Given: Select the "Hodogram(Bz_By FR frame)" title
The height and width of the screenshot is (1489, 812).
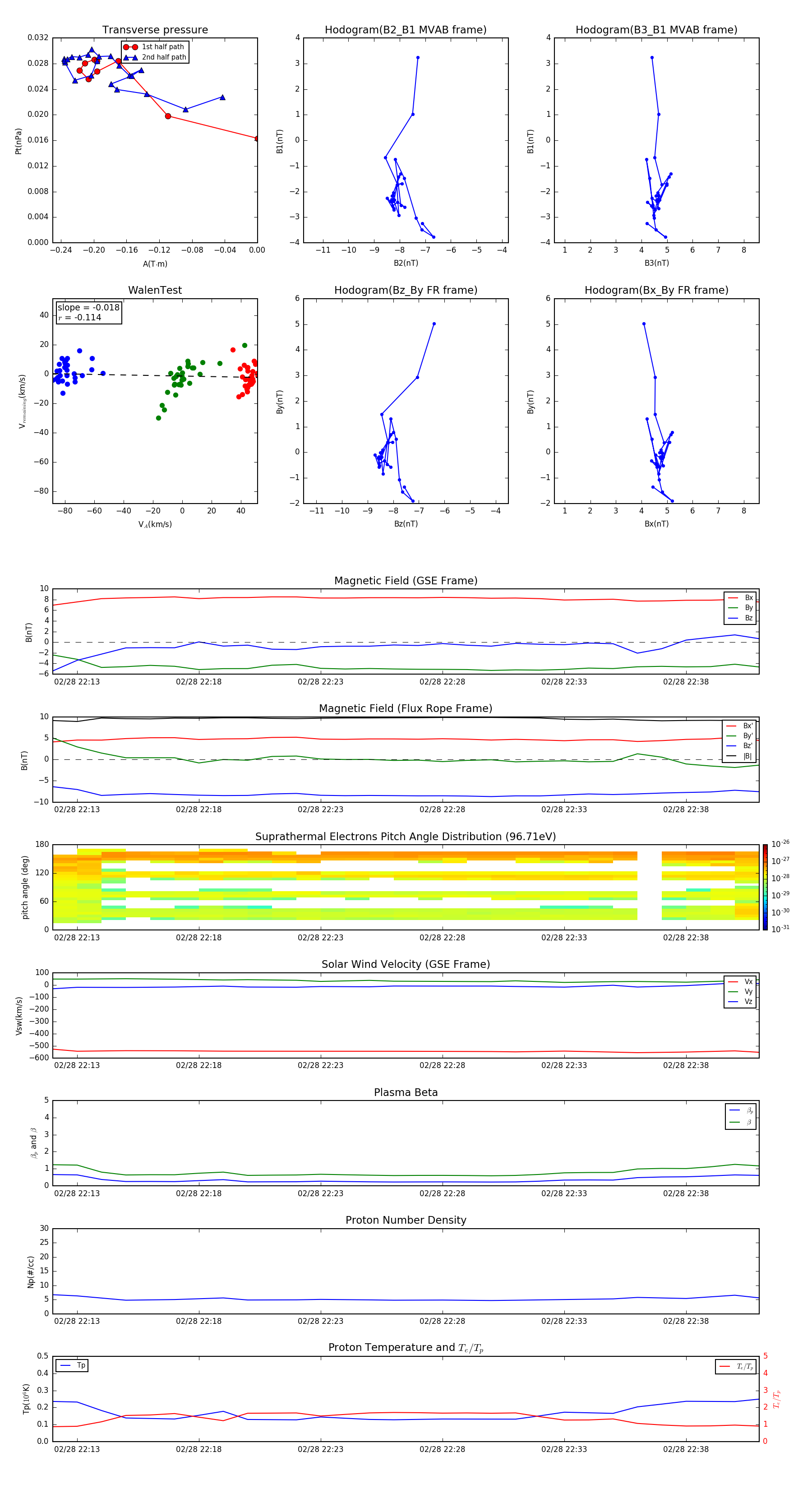Looking at the screenshot, I should click(406, 290).
